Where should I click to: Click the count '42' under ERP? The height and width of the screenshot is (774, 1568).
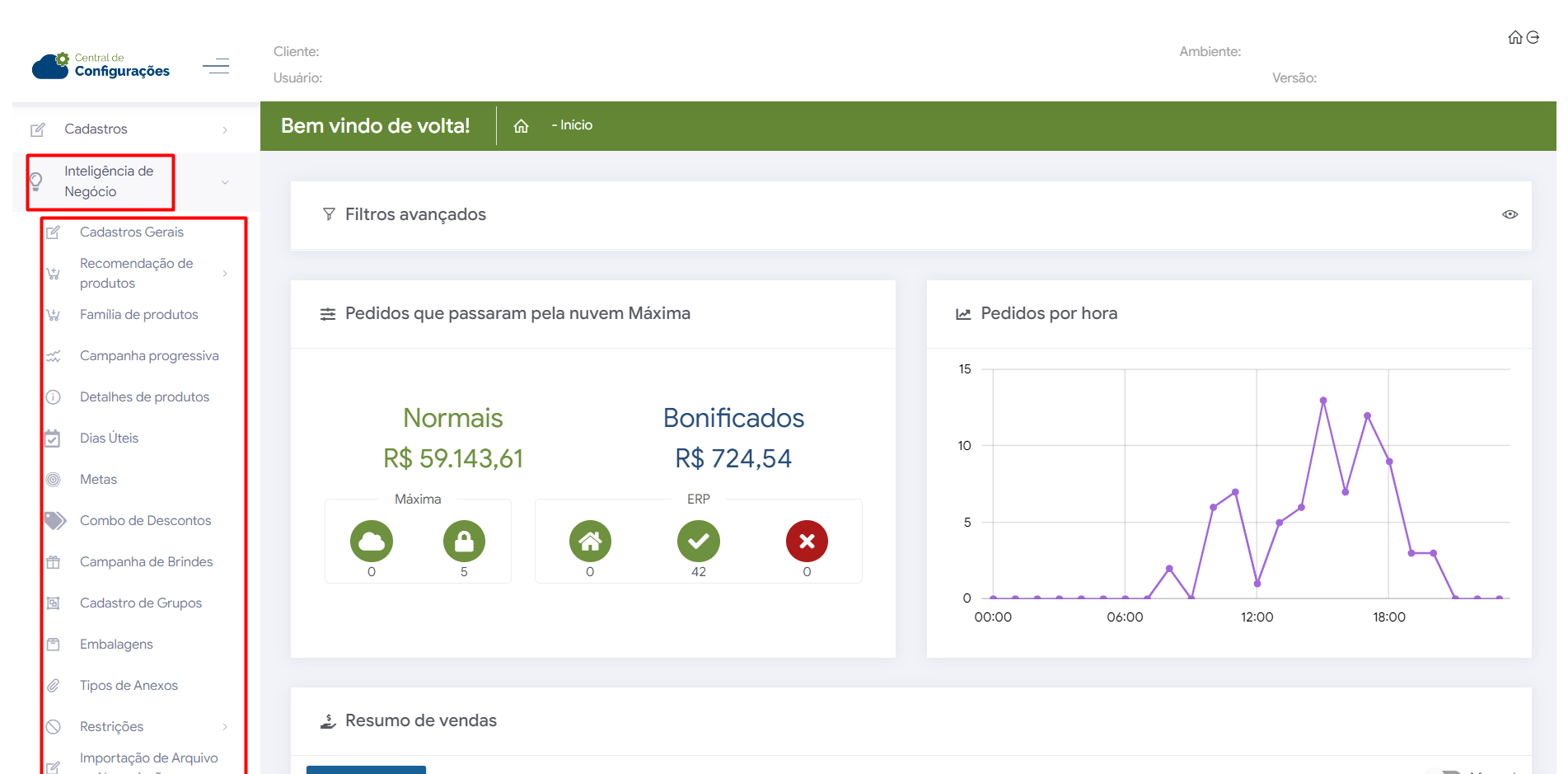point(699,572)
